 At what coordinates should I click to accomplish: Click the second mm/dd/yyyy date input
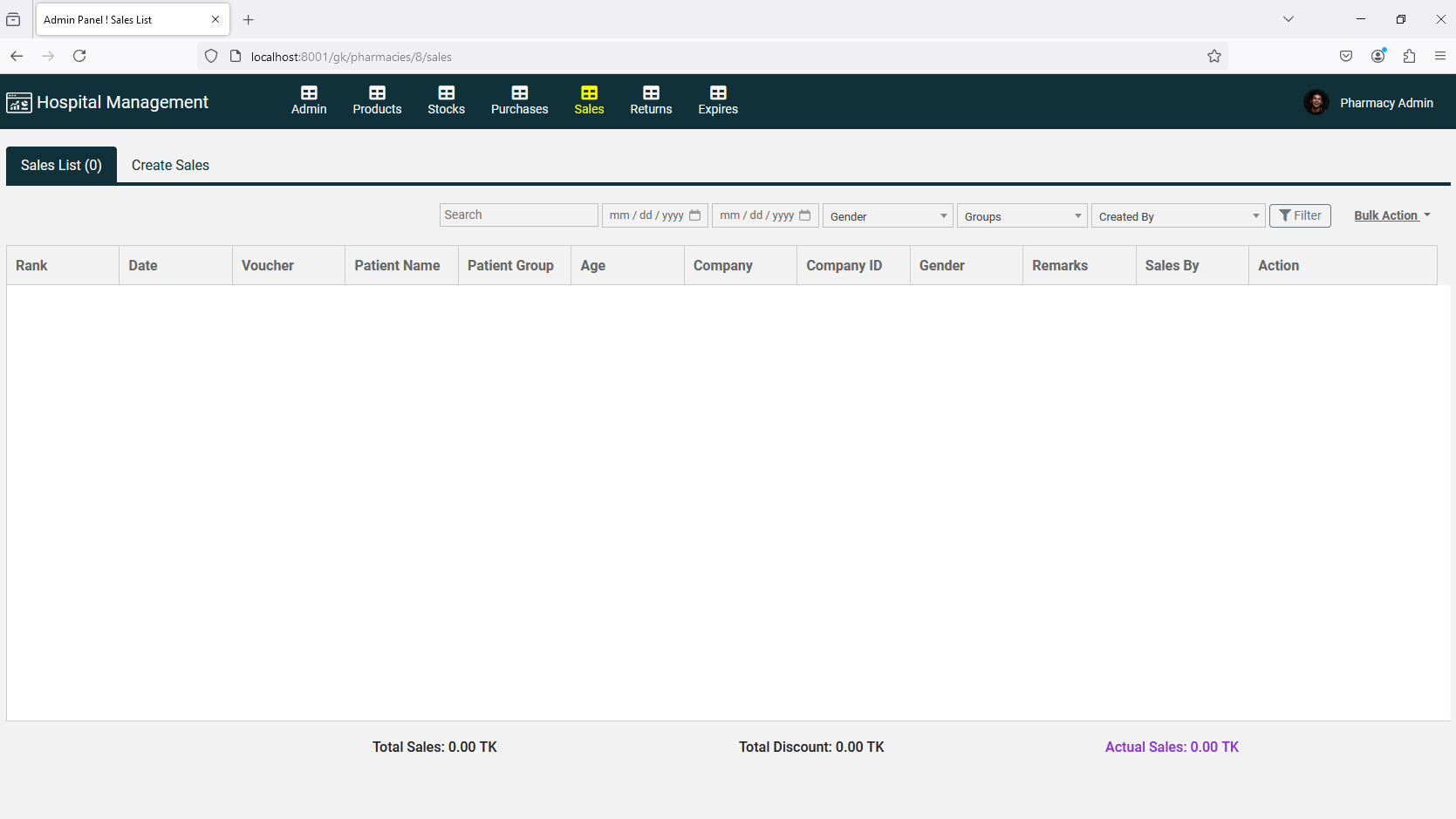[x=765, y=215]
